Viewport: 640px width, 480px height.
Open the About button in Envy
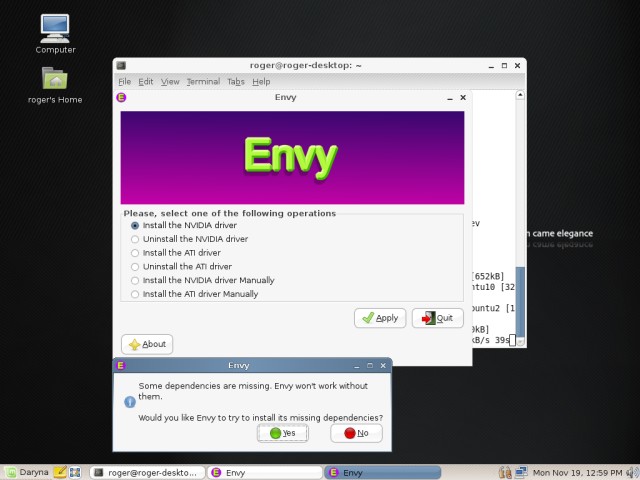[147, 344]
